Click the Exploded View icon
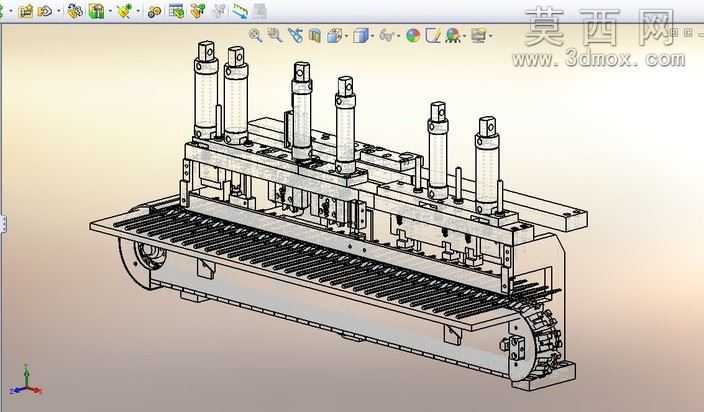 tap(198, 11)
